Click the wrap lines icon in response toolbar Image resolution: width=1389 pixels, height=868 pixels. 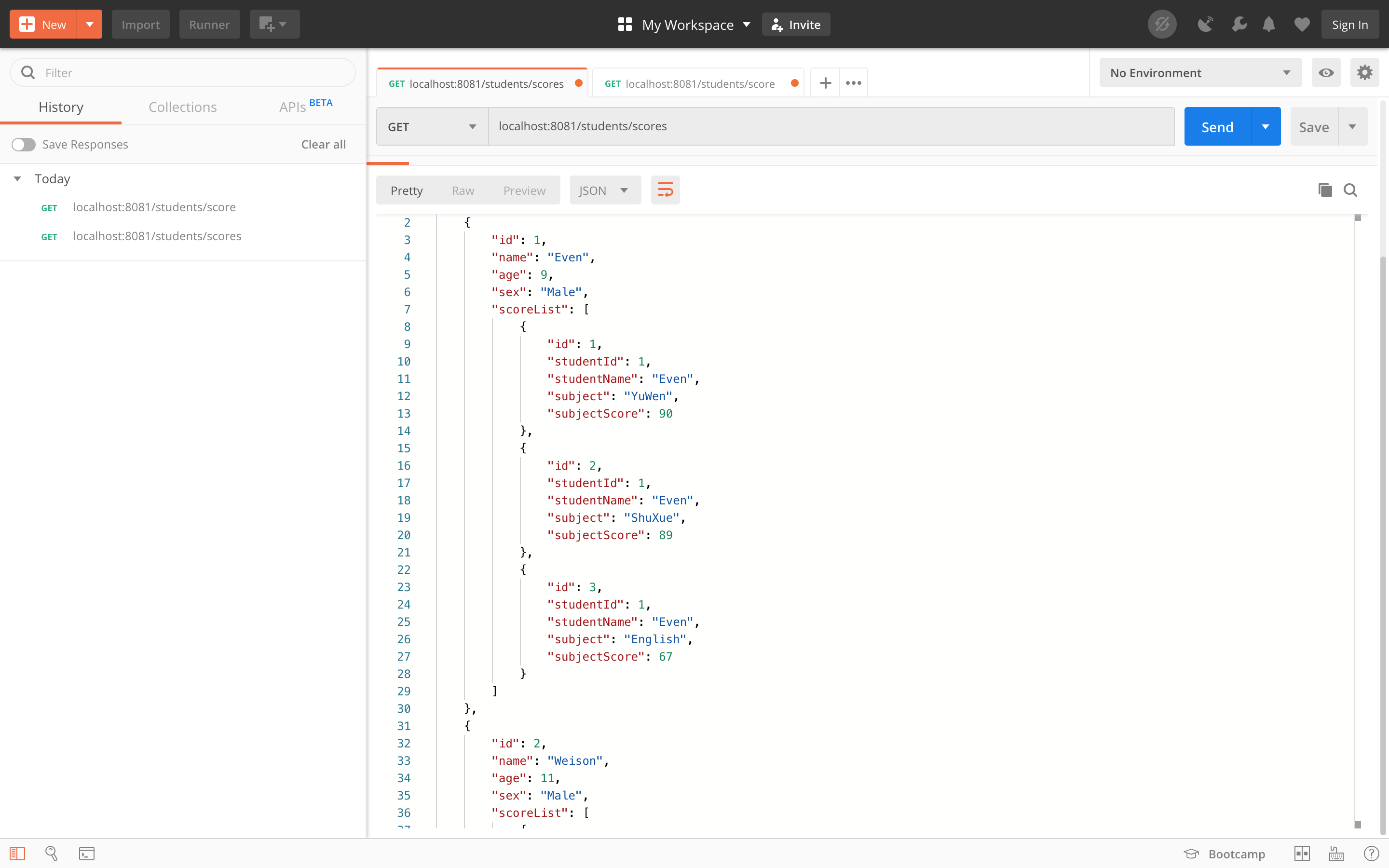pyautogui.click(x=665, y=190)
